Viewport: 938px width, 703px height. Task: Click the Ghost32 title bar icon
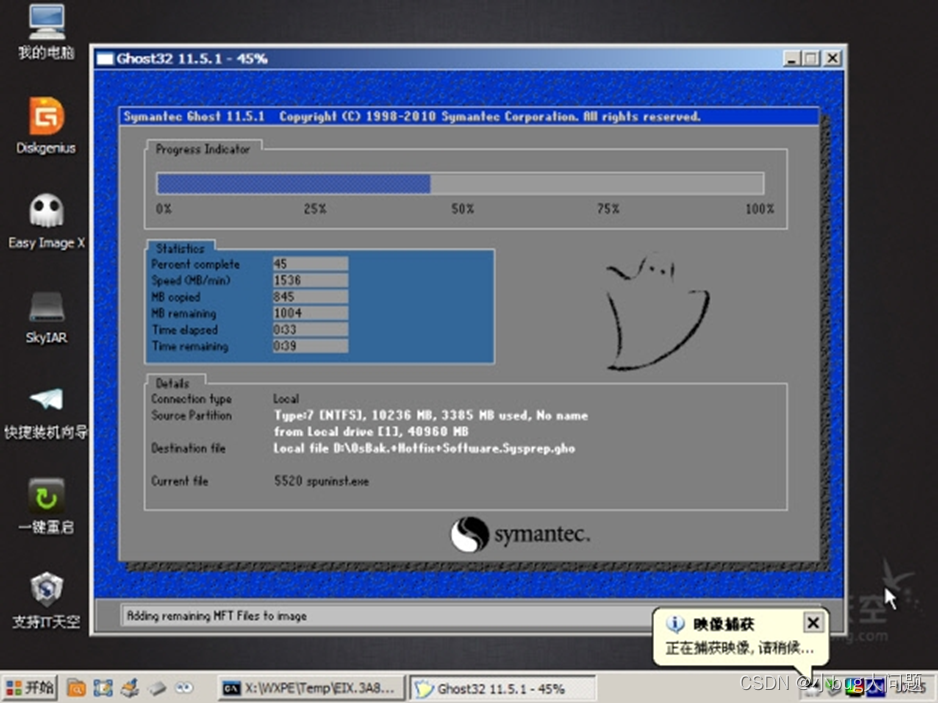point(105,59)
